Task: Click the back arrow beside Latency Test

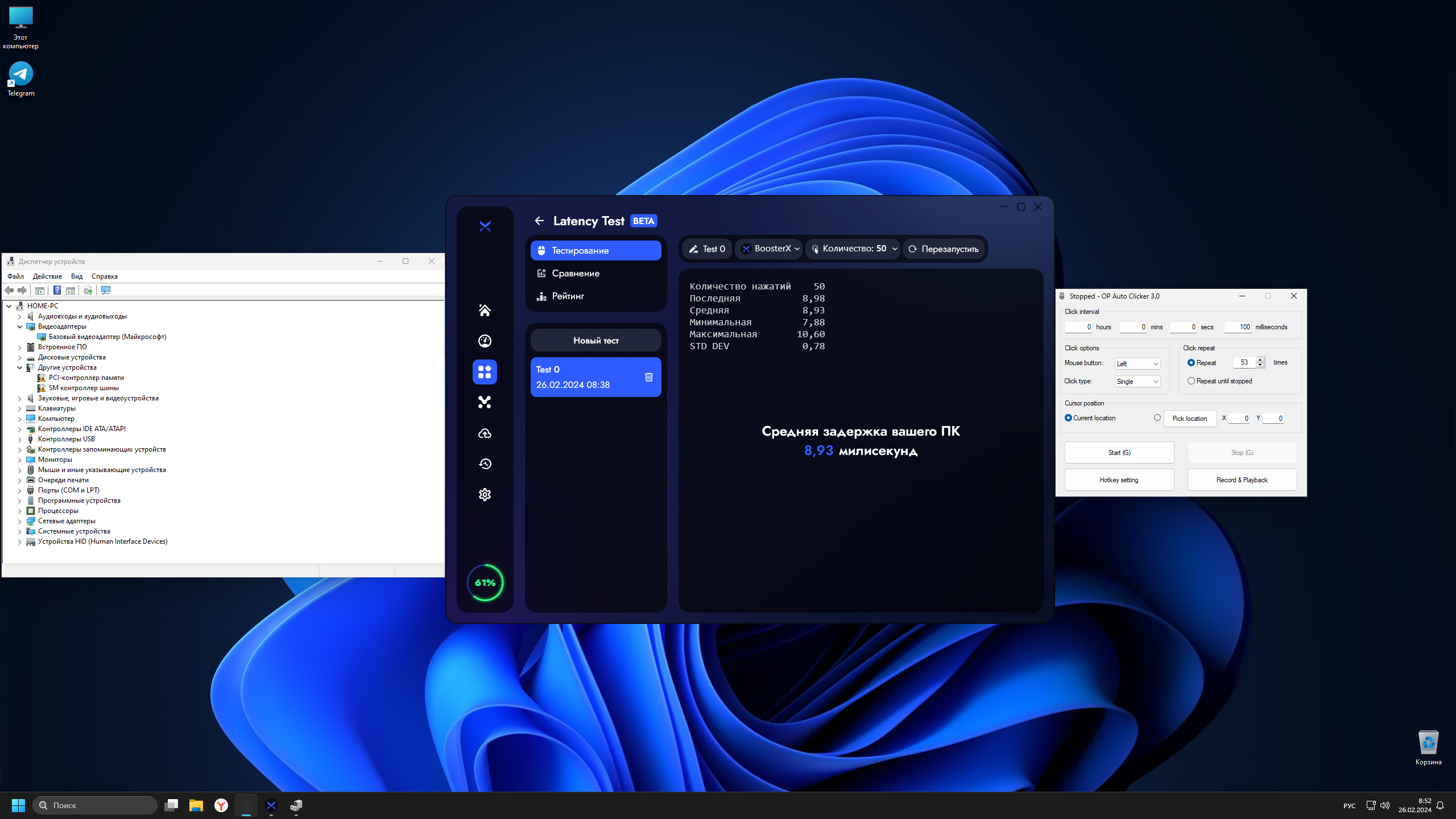Action: [x=539, y=221]
